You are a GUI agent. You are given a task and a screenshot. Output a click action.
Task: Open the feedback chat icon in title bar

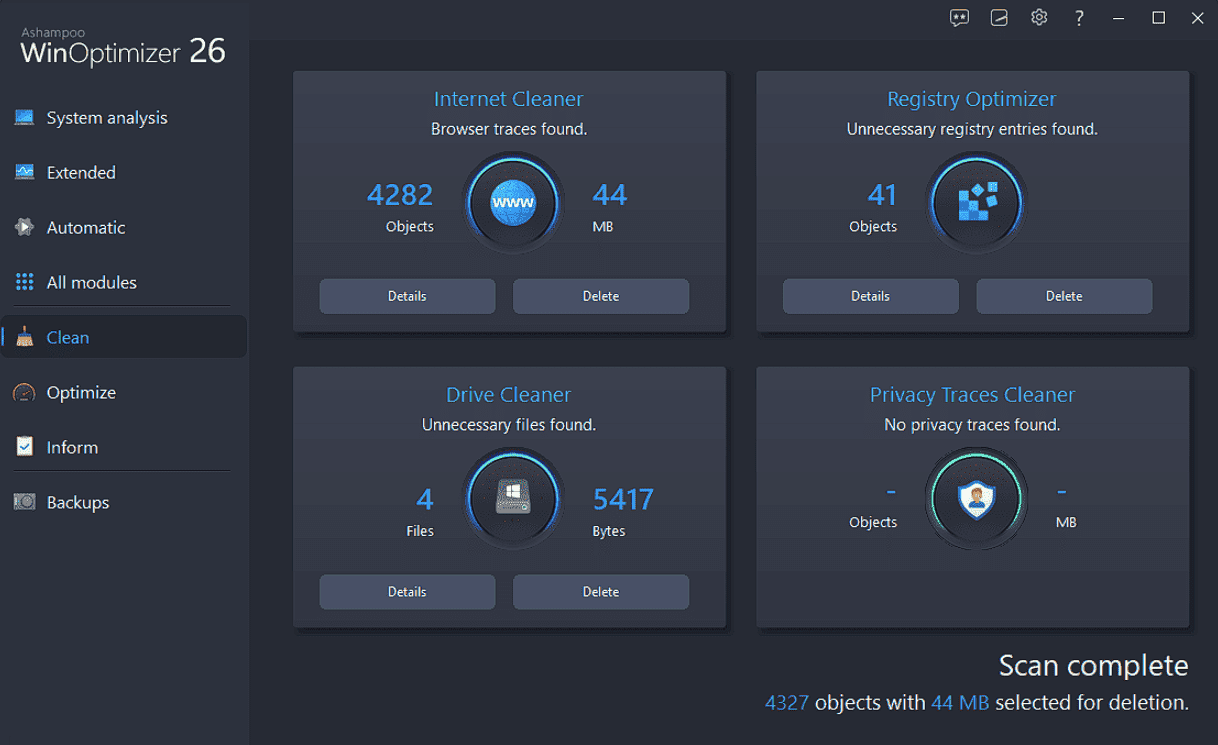point(960,18)
